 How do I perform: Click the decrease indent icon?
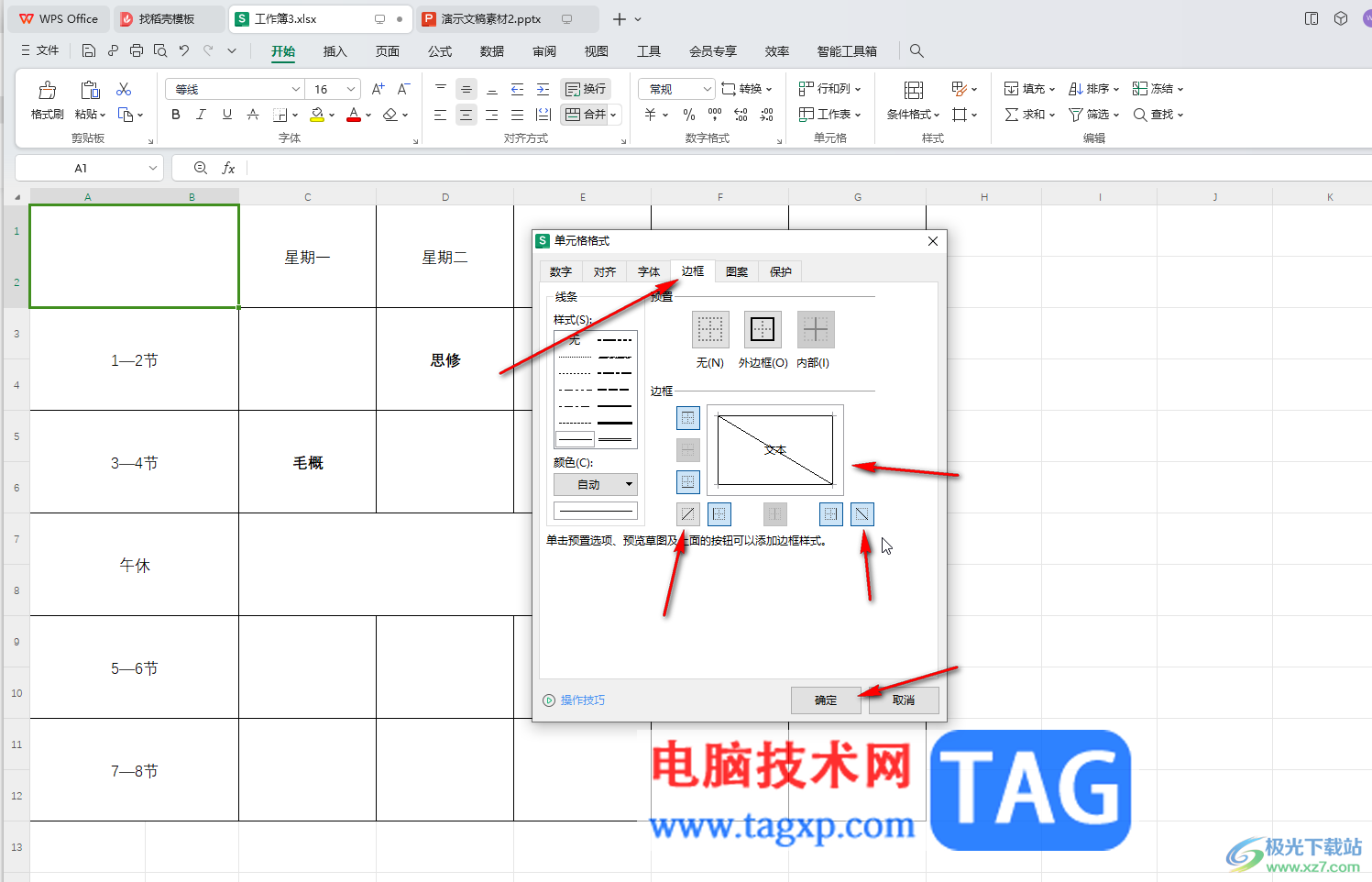(x=518, y=89)
